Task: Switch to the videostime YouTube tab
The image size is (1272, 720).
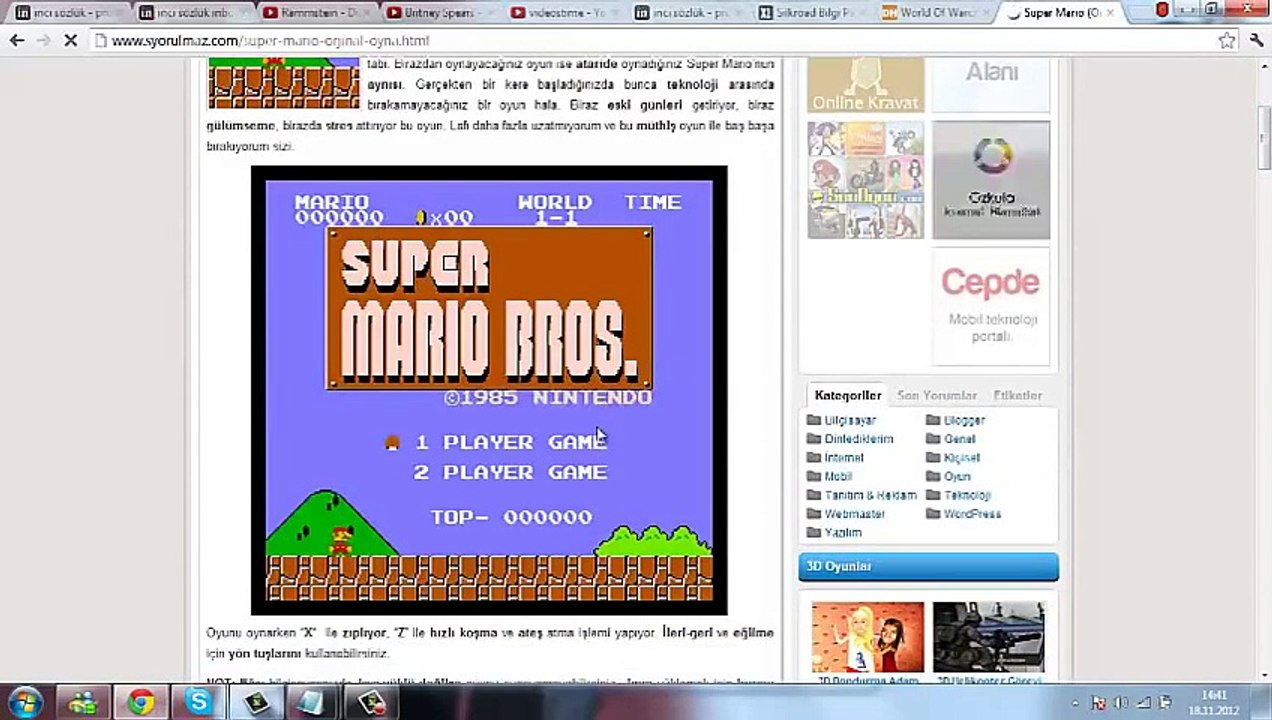Action: [564, 13]
